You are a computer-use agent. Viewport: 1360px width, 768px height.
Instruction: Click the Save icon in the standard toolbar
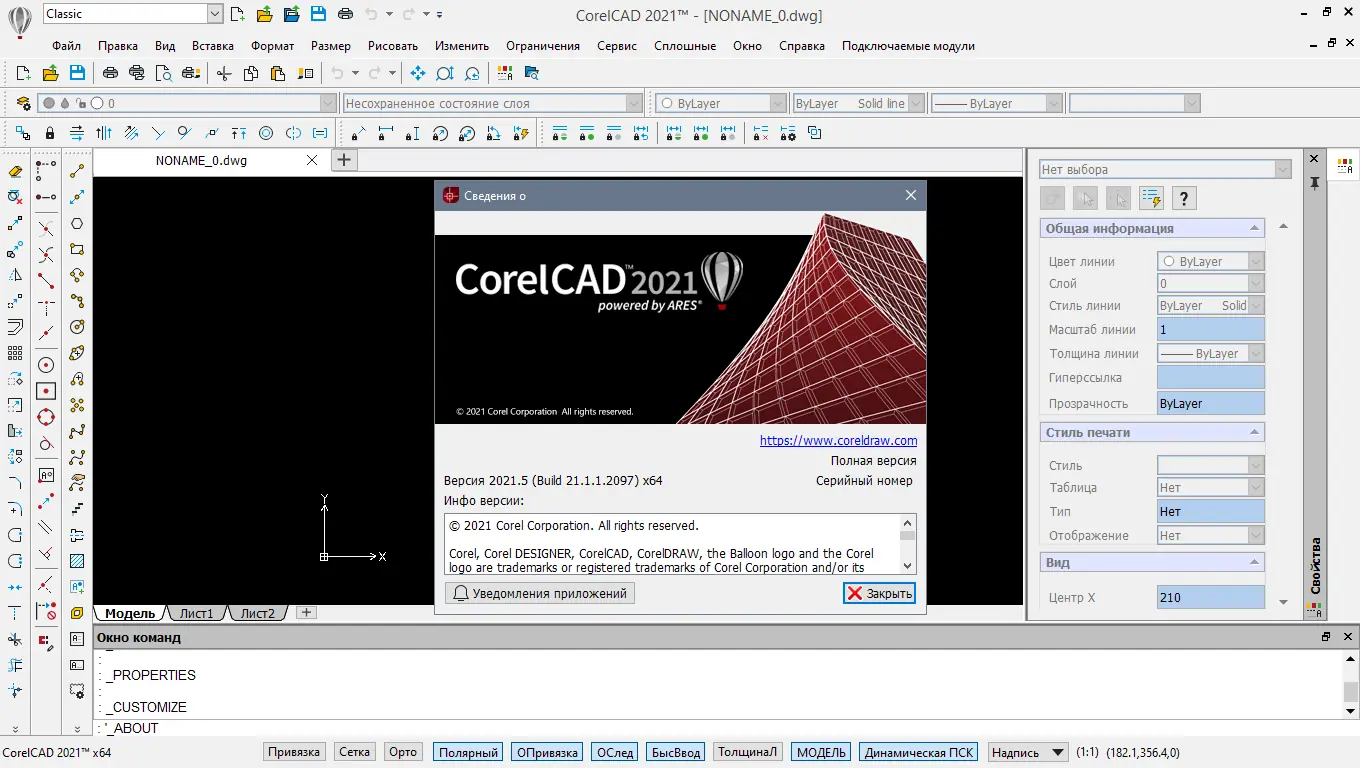[x=77, y=73]
